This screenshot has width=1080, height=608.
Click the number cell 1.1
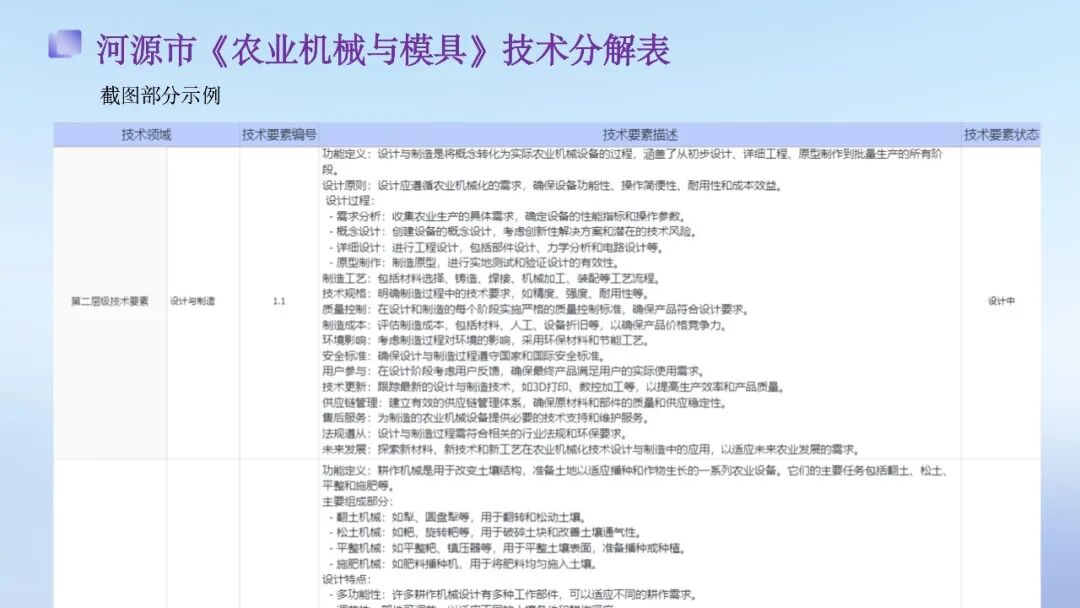click(x=279, y=301)
